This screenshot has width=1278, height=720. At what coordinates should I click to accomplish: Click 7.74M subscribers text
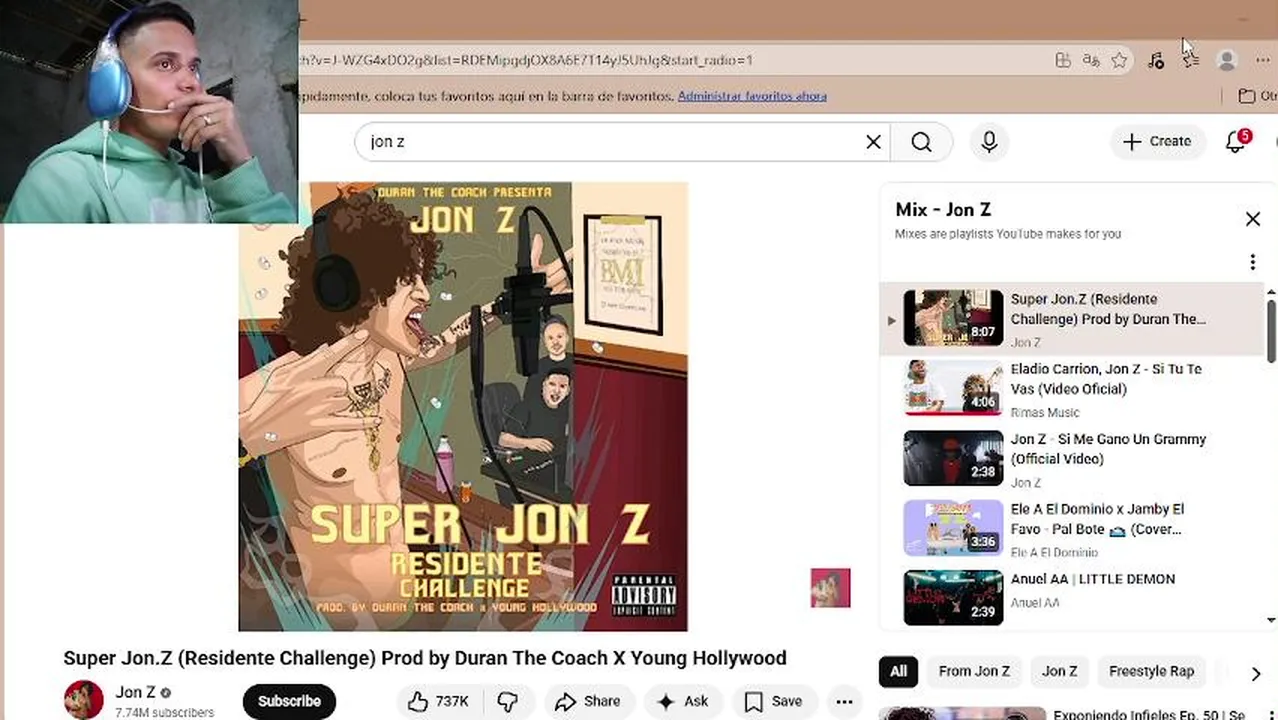tap(164, 713)
